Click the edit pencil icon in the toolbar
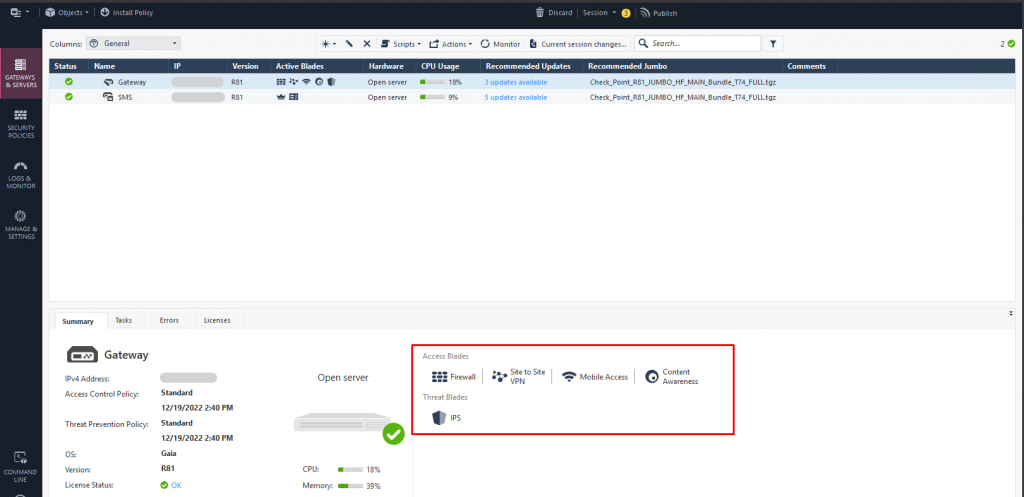The image size is (1024, 497). tap(349, 44)
